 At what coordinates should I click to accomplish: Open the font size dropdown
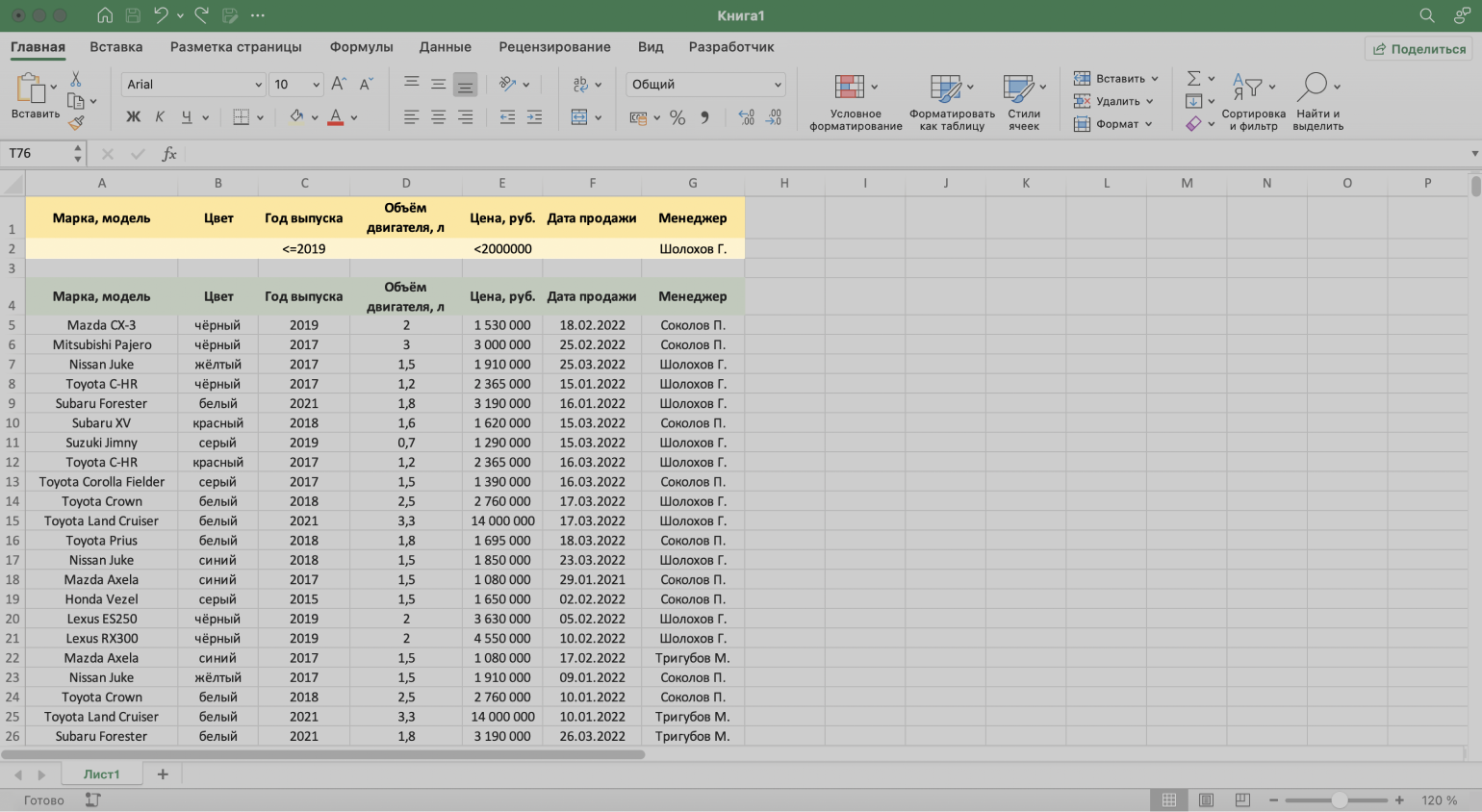[316, 85]
